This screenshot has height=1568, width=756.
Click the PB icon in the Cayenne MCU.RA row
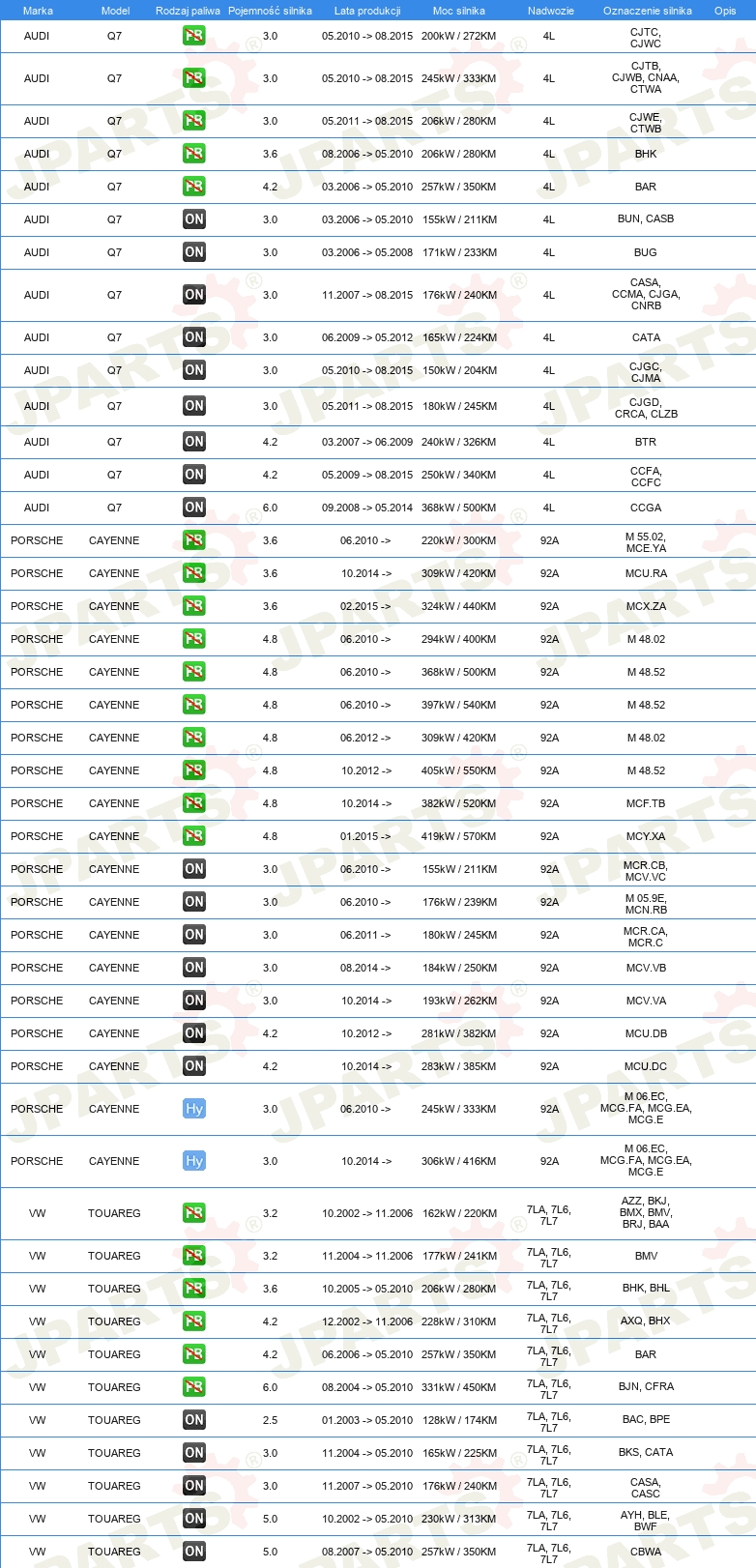194,573
